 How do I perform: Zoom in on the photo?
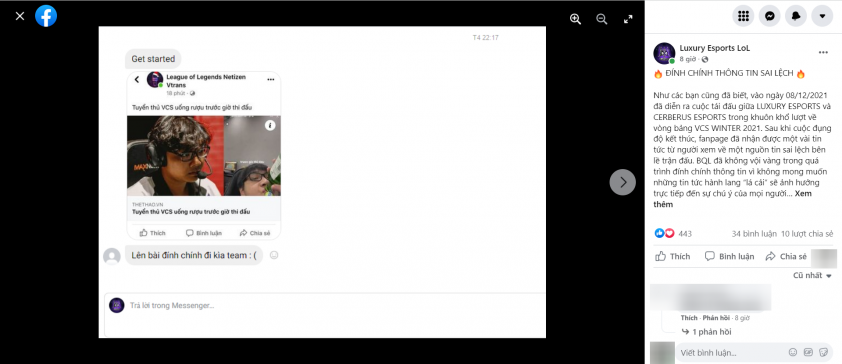click(575, 19)
